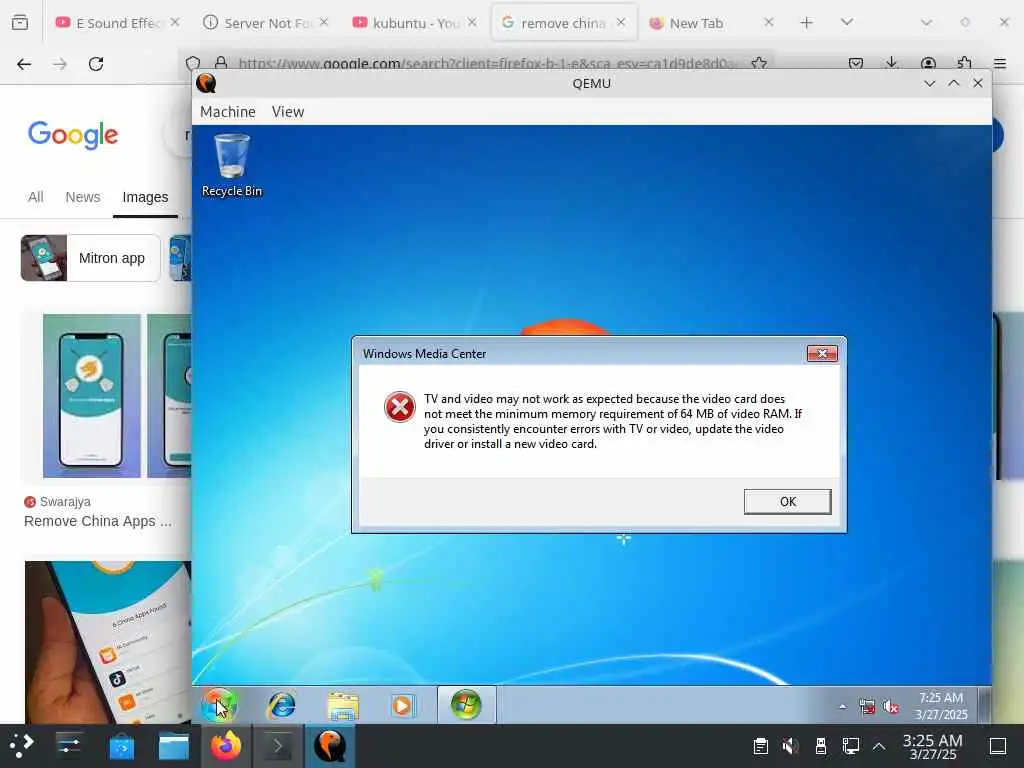Open a new Firefox tab with plus button
The height and width of the screenshot is (768, 1024).
point(807,23)
